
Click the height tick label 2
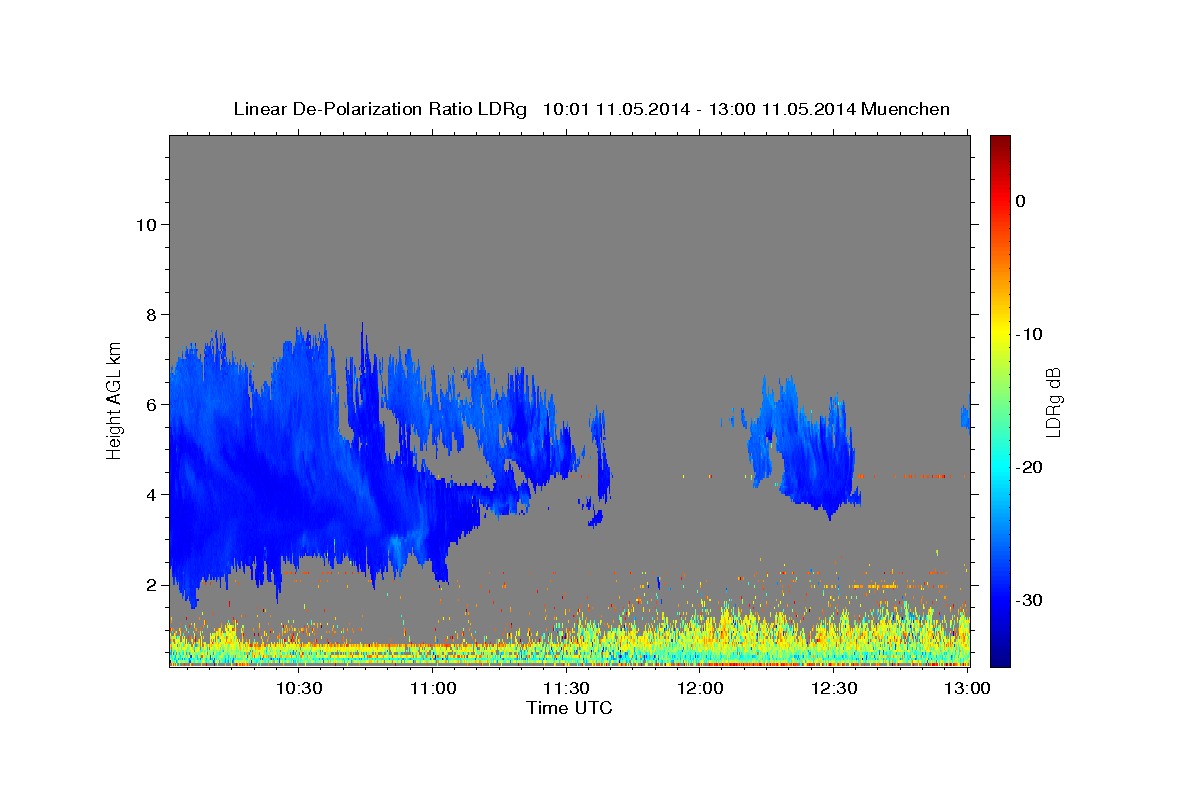pos(150,584)
